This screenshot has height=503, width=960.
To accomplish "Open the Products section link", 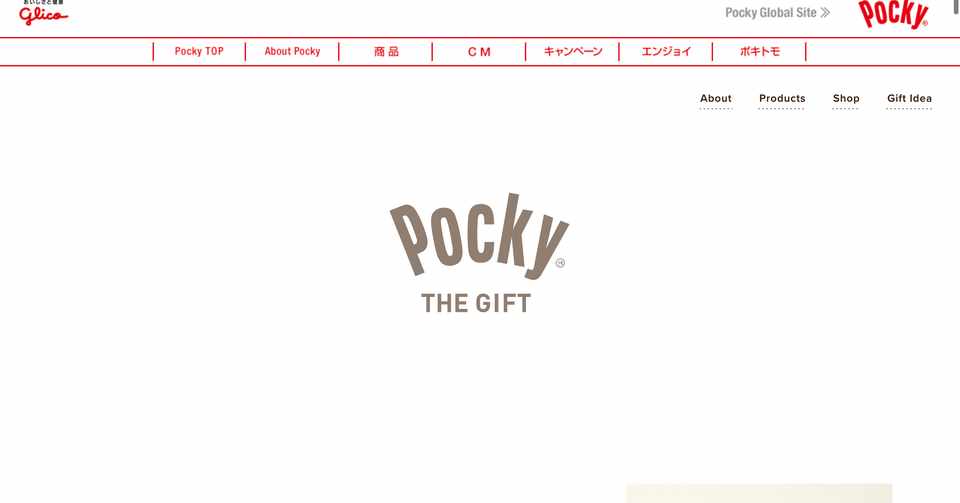I will tap(782, 99).
